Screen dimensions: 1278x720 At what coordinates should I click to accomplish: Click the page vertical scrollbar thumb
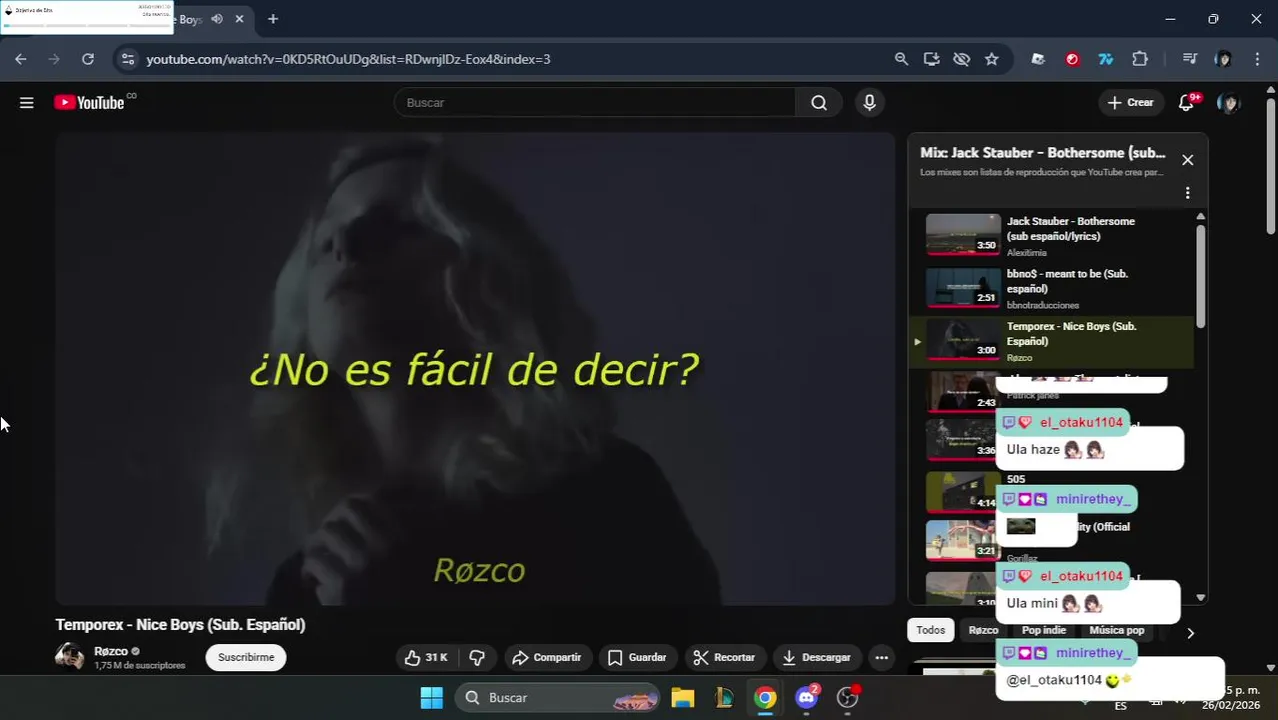coord(1271,167)
